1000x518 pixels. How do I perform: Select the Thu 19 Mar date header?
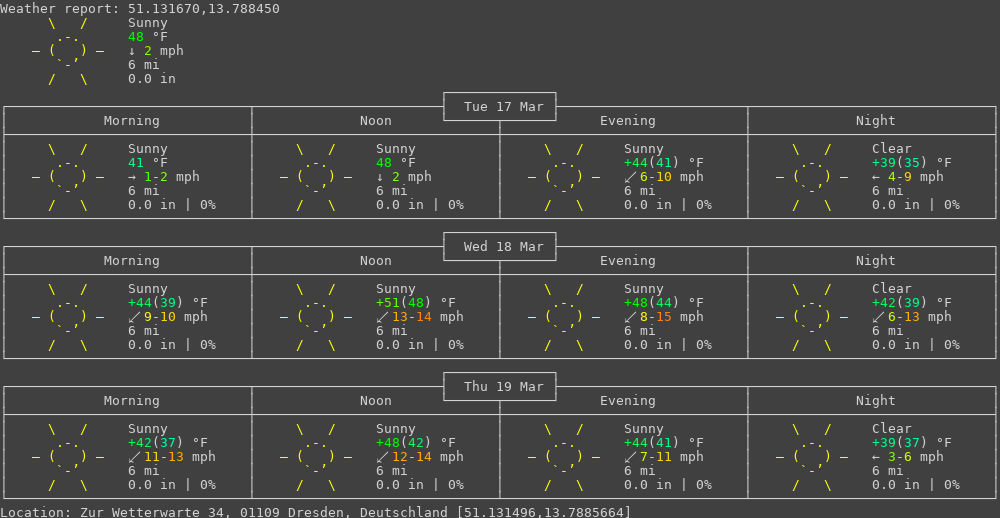coord(500,387)
